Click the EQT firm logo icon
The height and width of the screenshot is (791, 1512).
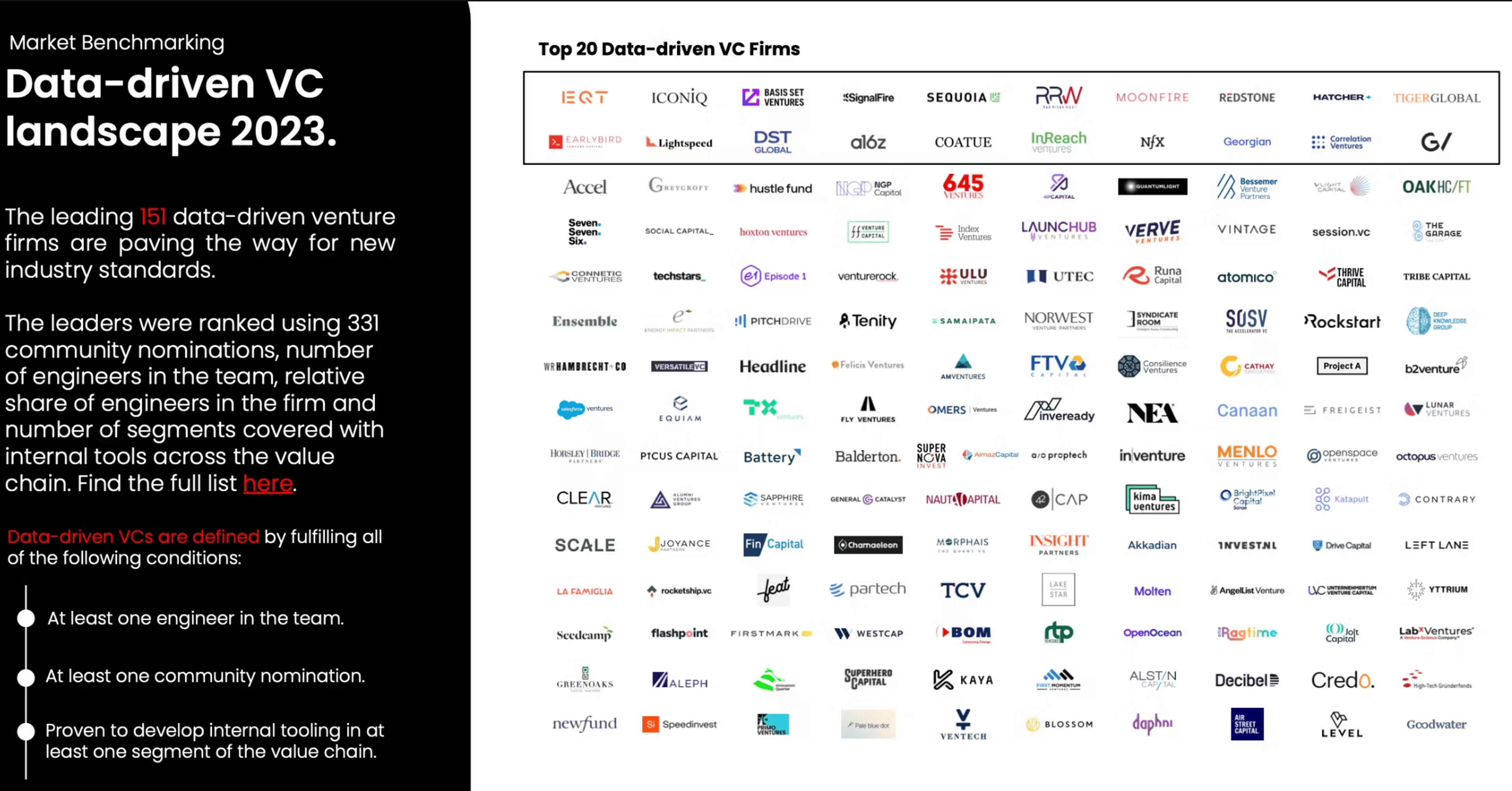coord(584,97)
